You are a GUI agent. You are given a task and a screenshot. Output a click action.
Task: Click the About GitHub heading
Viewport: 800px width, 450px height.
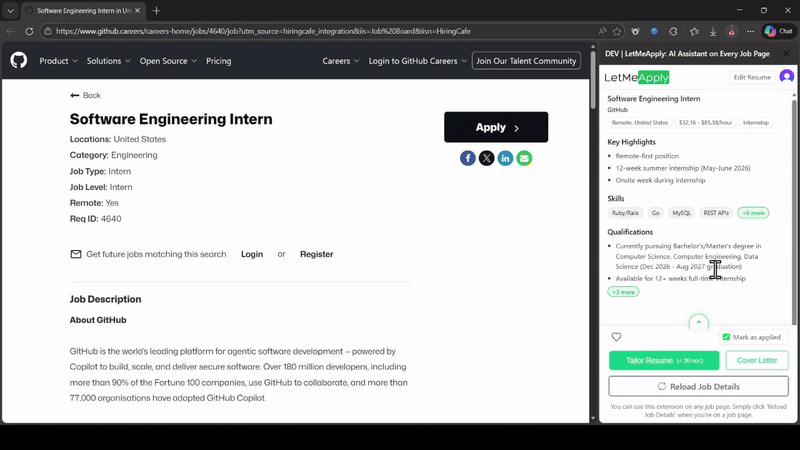(98, 320)
